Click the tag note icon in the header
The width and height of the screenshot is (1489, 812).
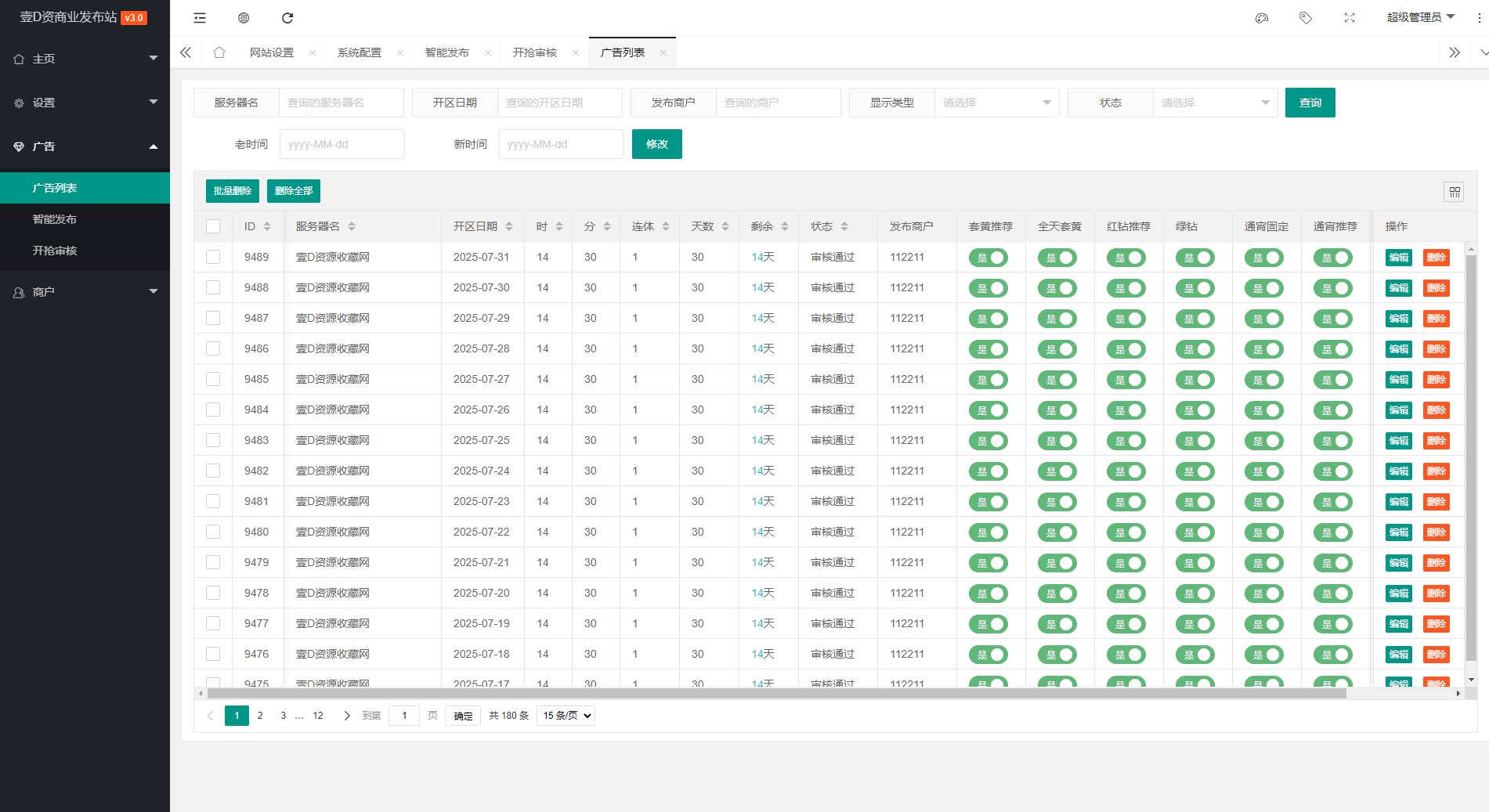(x=1306, y=17)
